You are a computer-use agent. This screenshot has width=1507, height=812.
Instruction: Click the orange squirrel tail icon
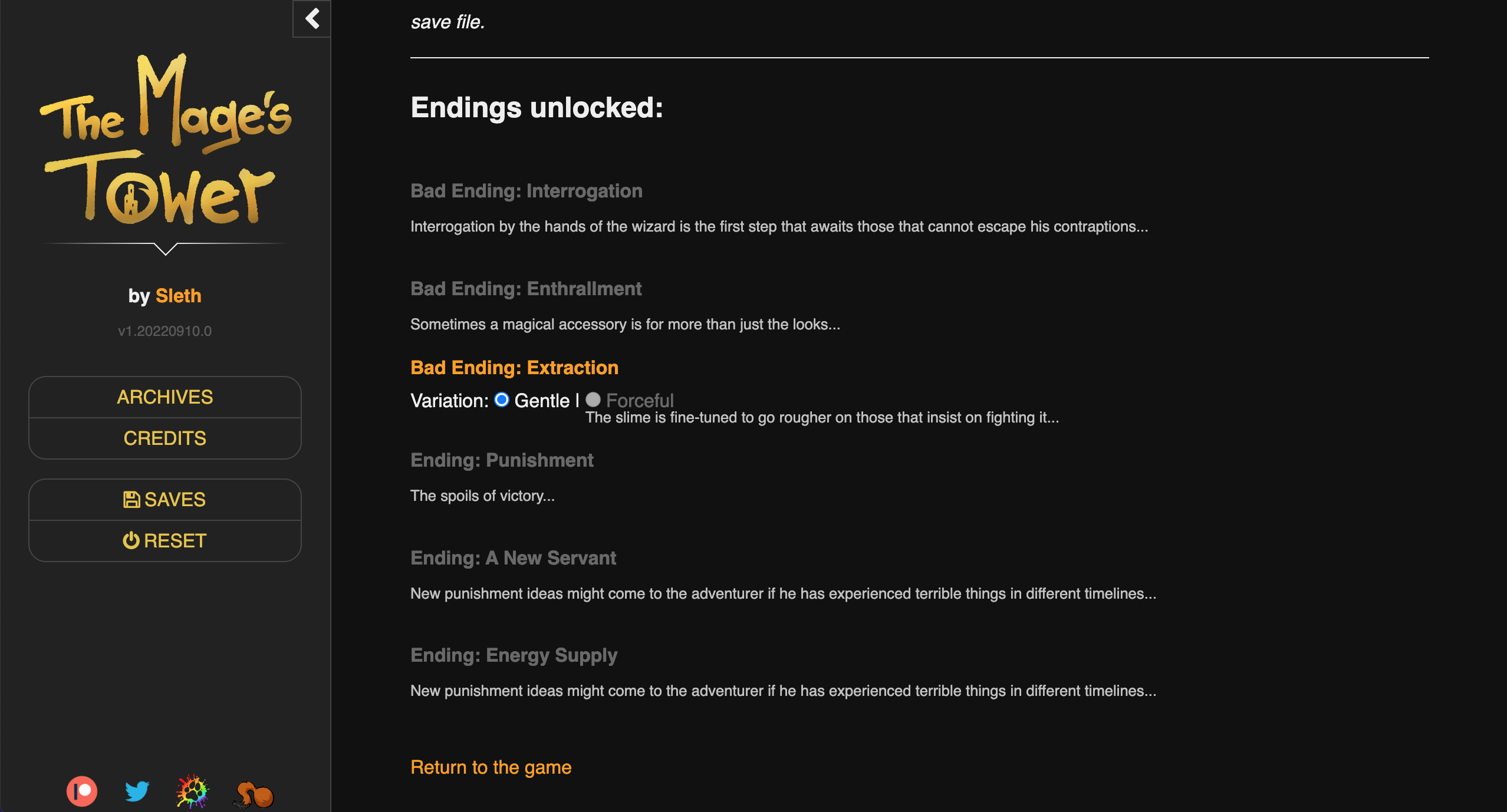click(254, 794)
